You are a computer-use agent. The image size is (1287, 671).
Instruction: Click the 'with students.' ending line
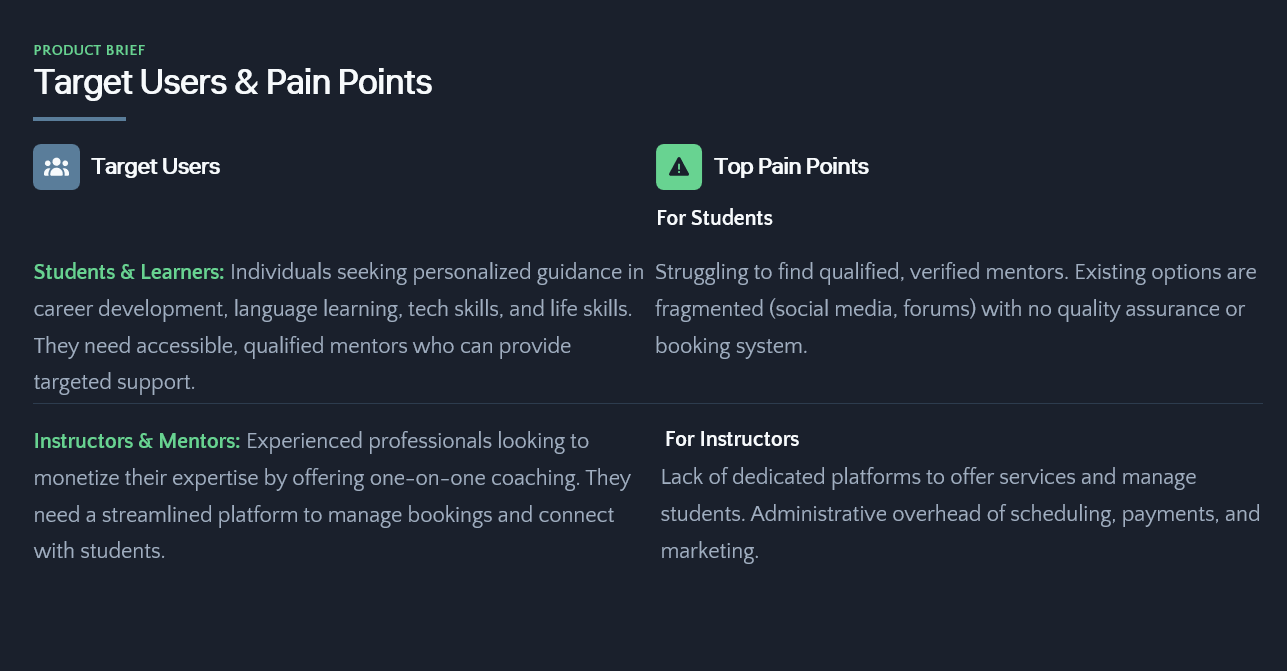point(99,551)
